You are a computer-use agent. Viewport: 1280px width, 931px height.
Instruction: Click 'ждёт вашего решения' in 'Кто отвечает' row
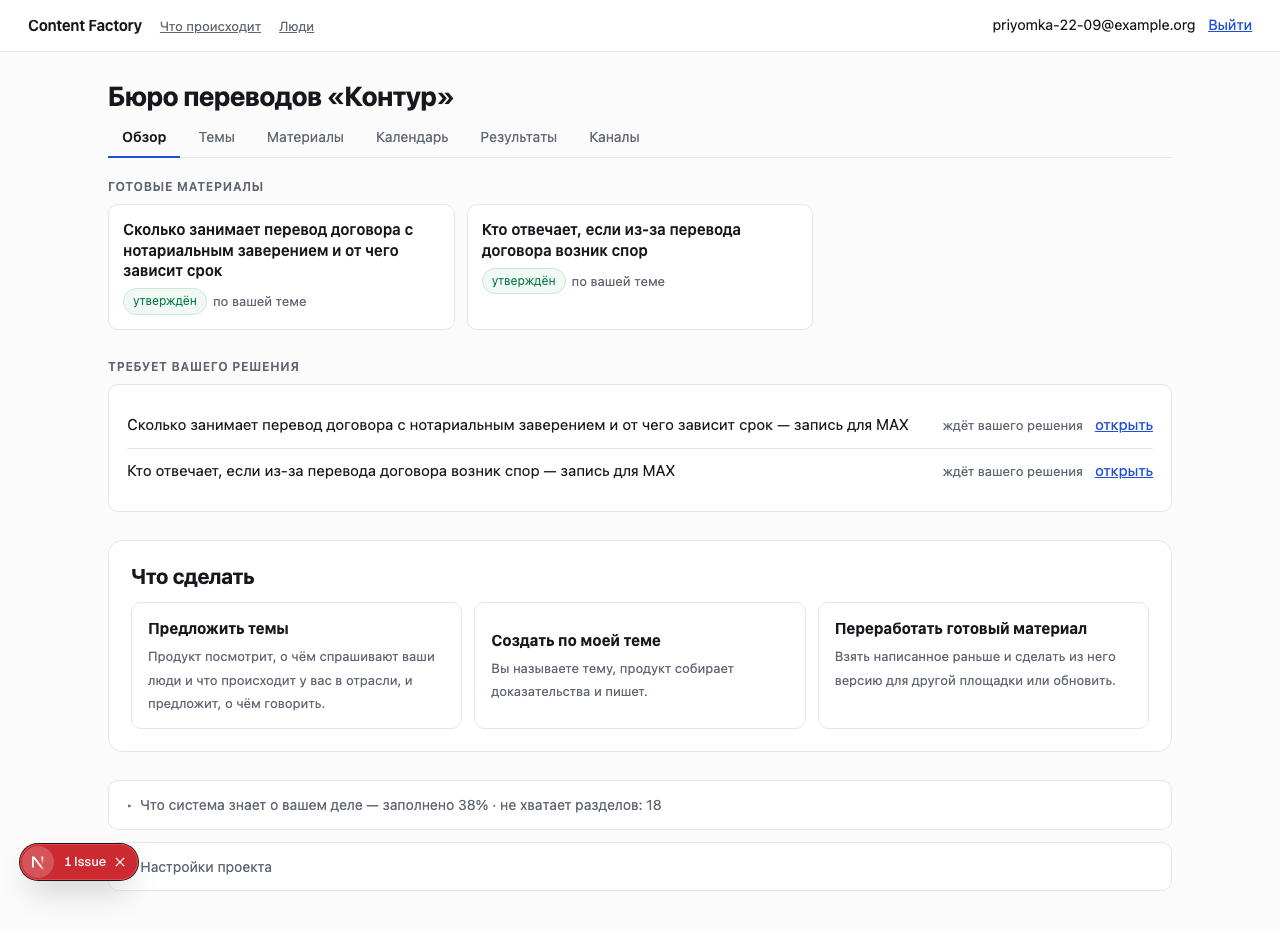(1012, 472)
